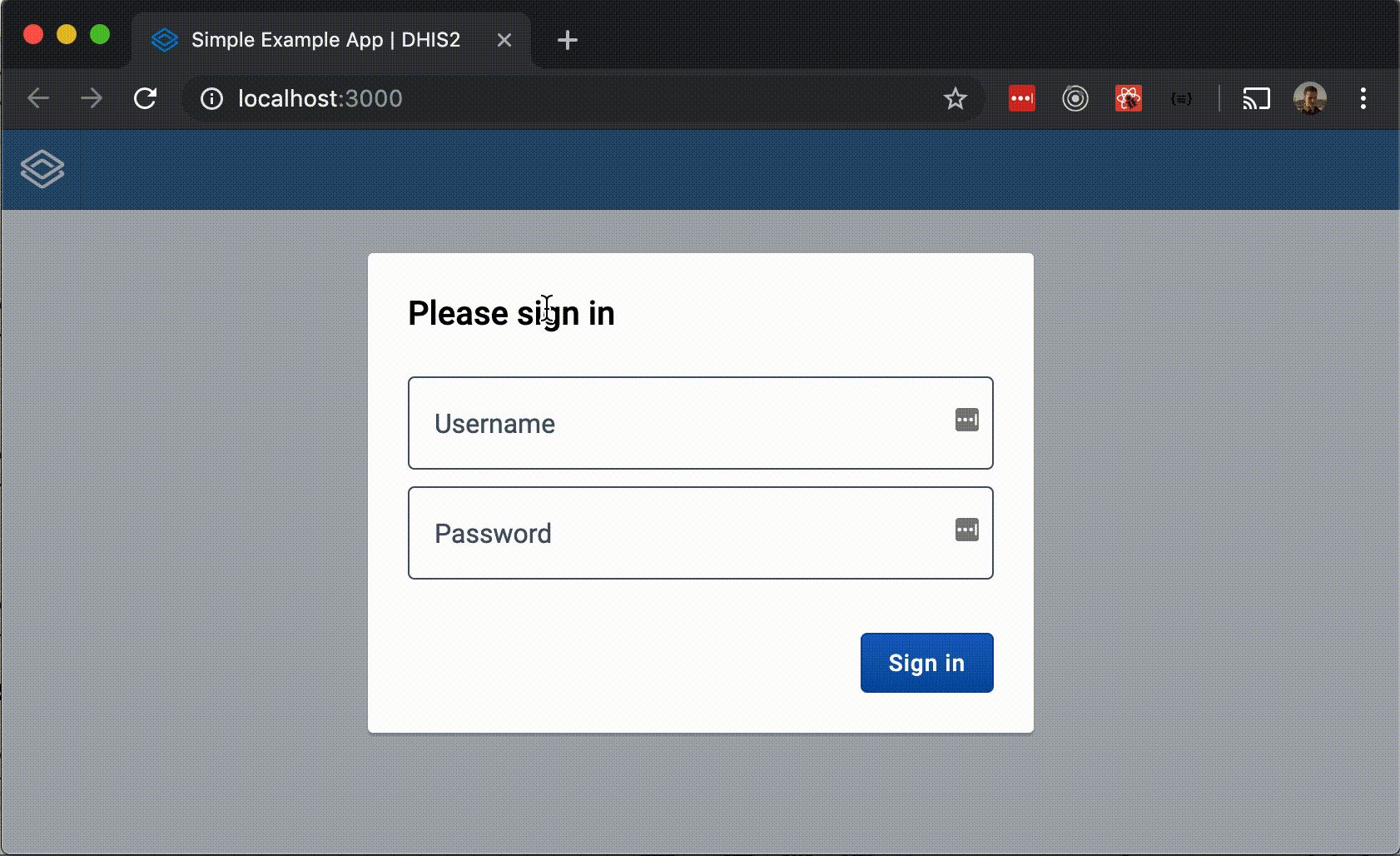The width and height of the screenshot is (1400, 856).
Task: Bookmark the page via the star icon
Action: coord(956,98)
